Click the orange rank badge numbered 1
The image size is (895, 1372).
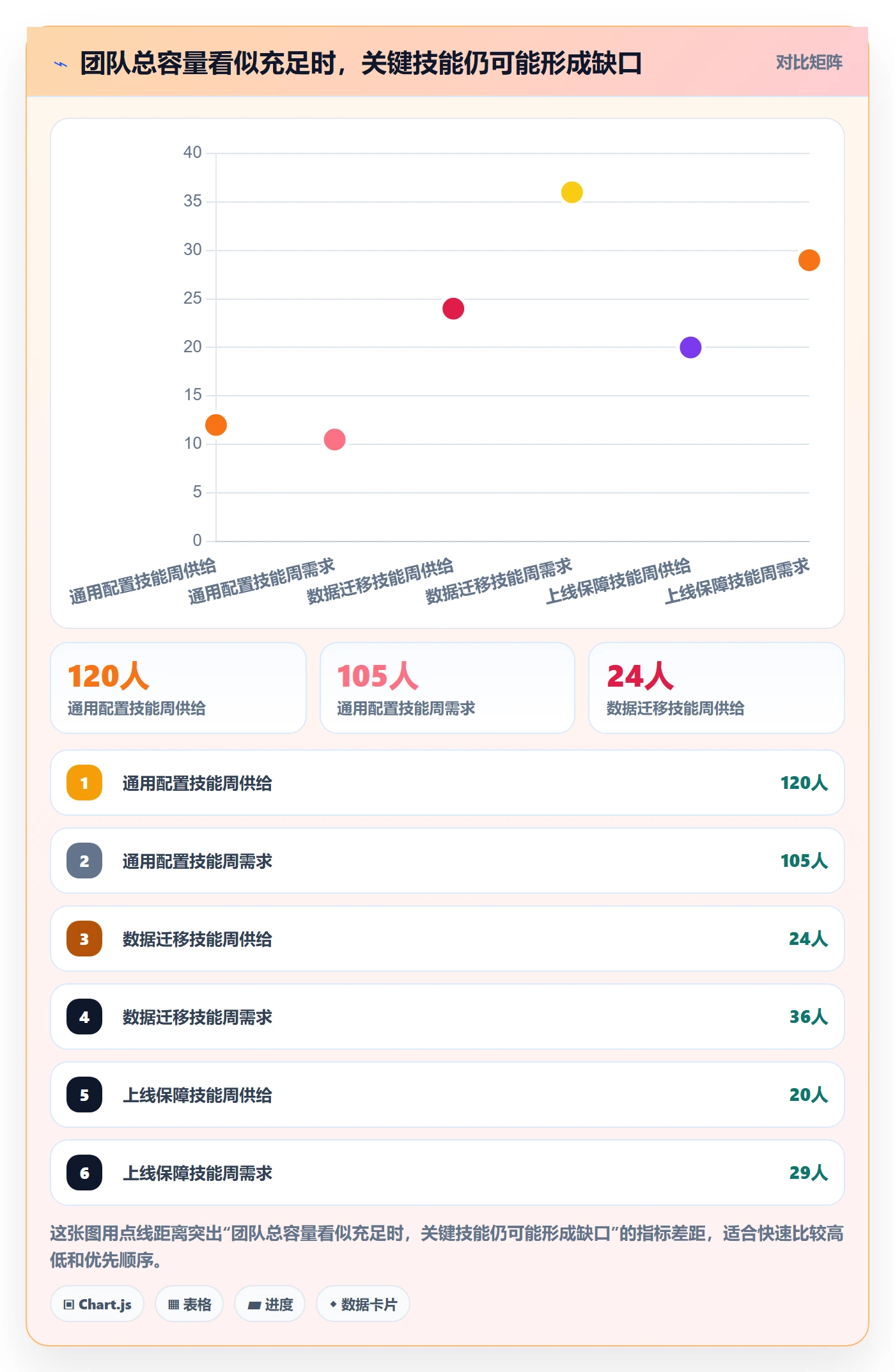click(84, 783)
